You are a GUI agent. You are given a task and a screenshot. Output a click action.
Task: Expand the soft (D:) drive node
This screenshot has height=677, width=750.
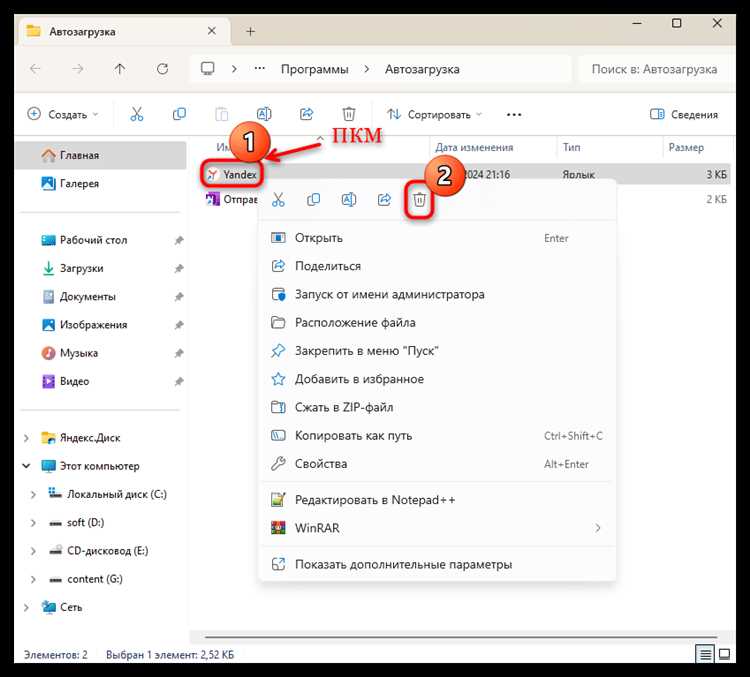click(x=33, y=522)
